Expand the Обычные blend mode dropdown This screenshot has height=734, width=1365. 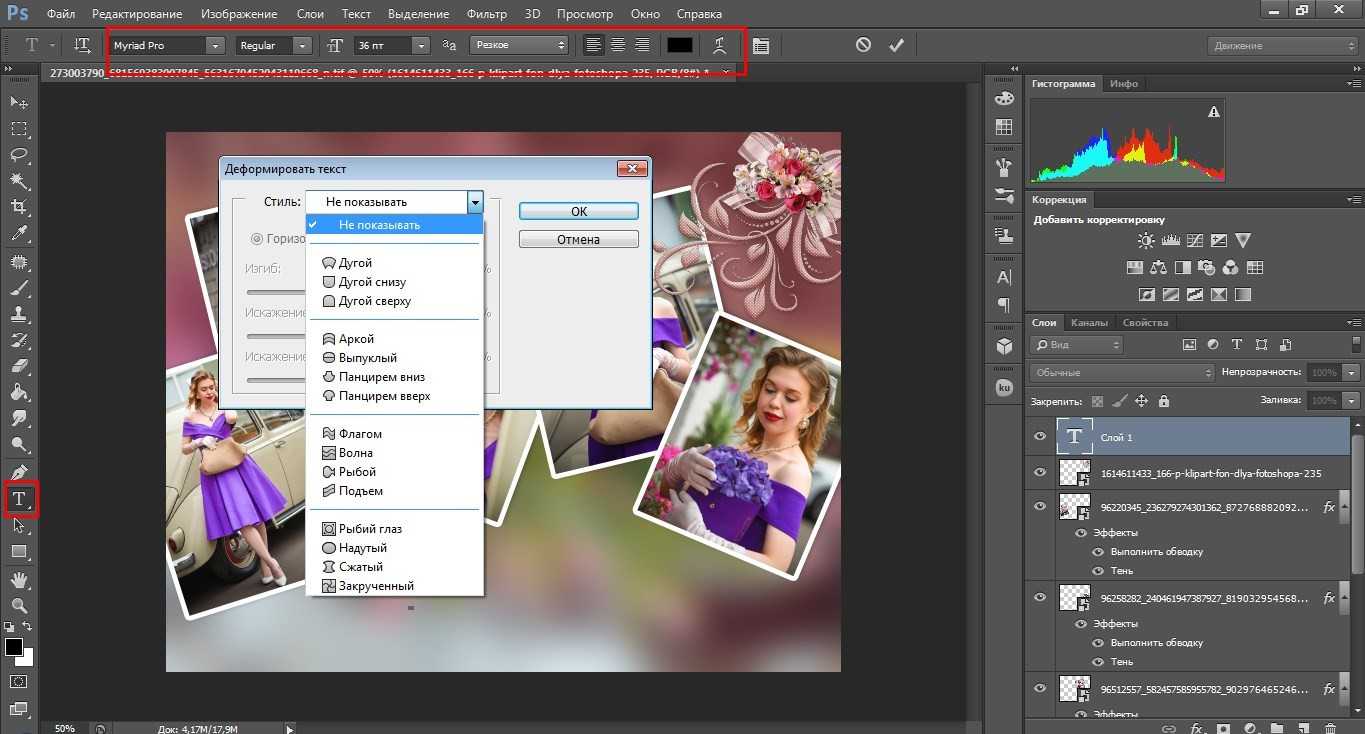[1122, 372]
